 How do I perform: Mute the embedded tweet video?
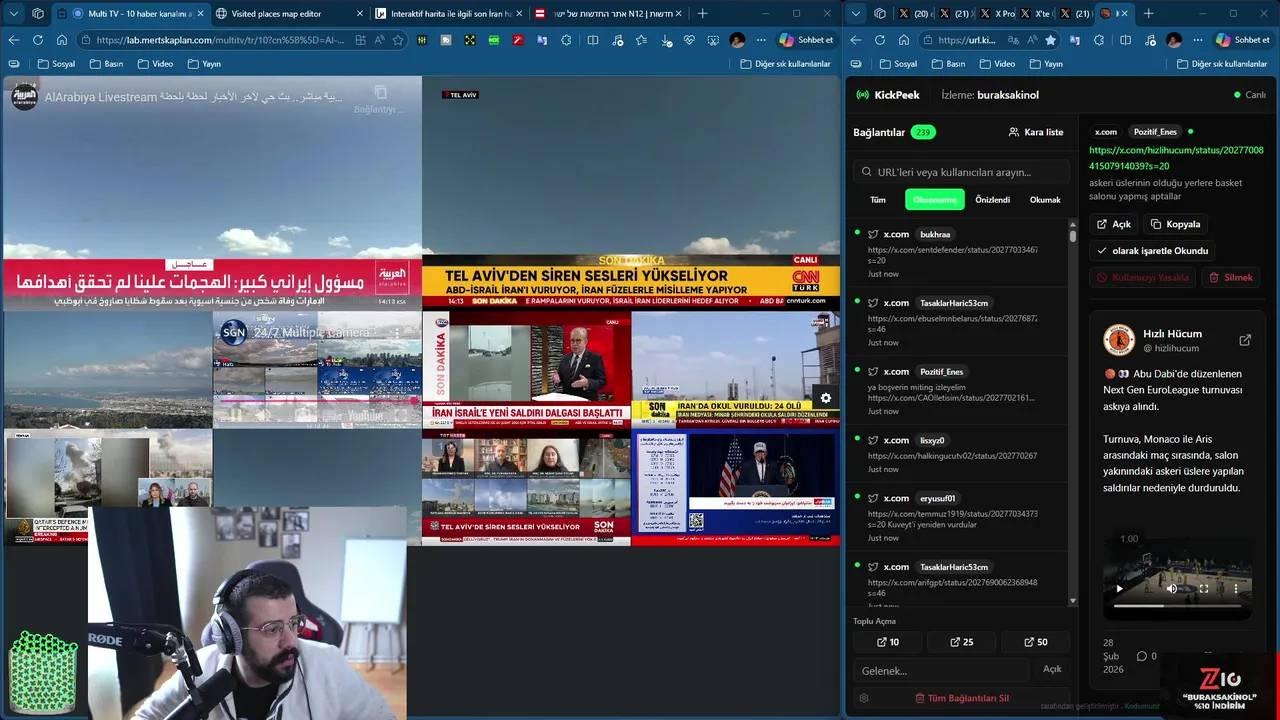point(1172,589)
